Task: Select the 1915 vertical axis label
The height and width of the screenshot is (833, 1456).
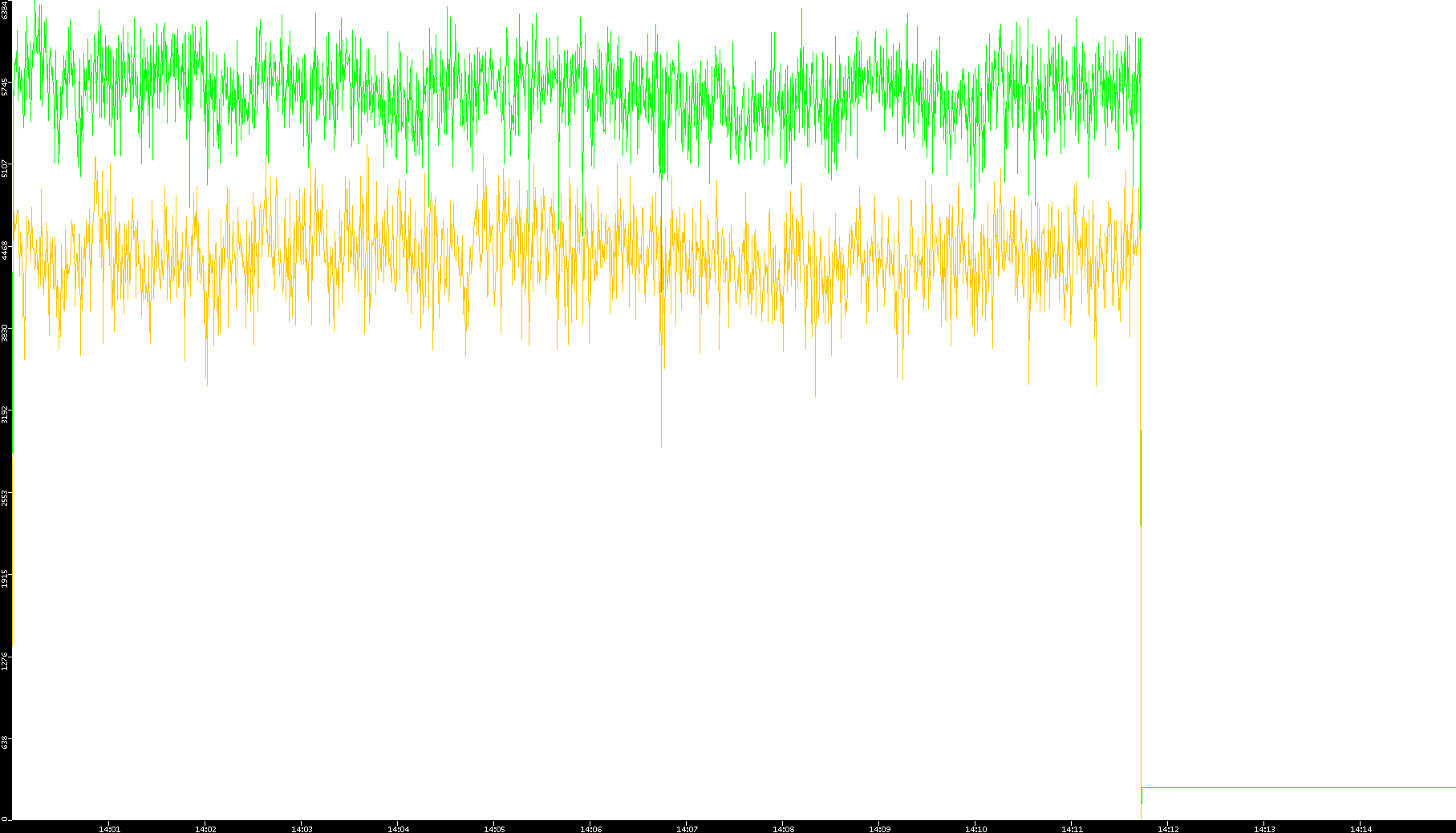Action: pos(5,579)
